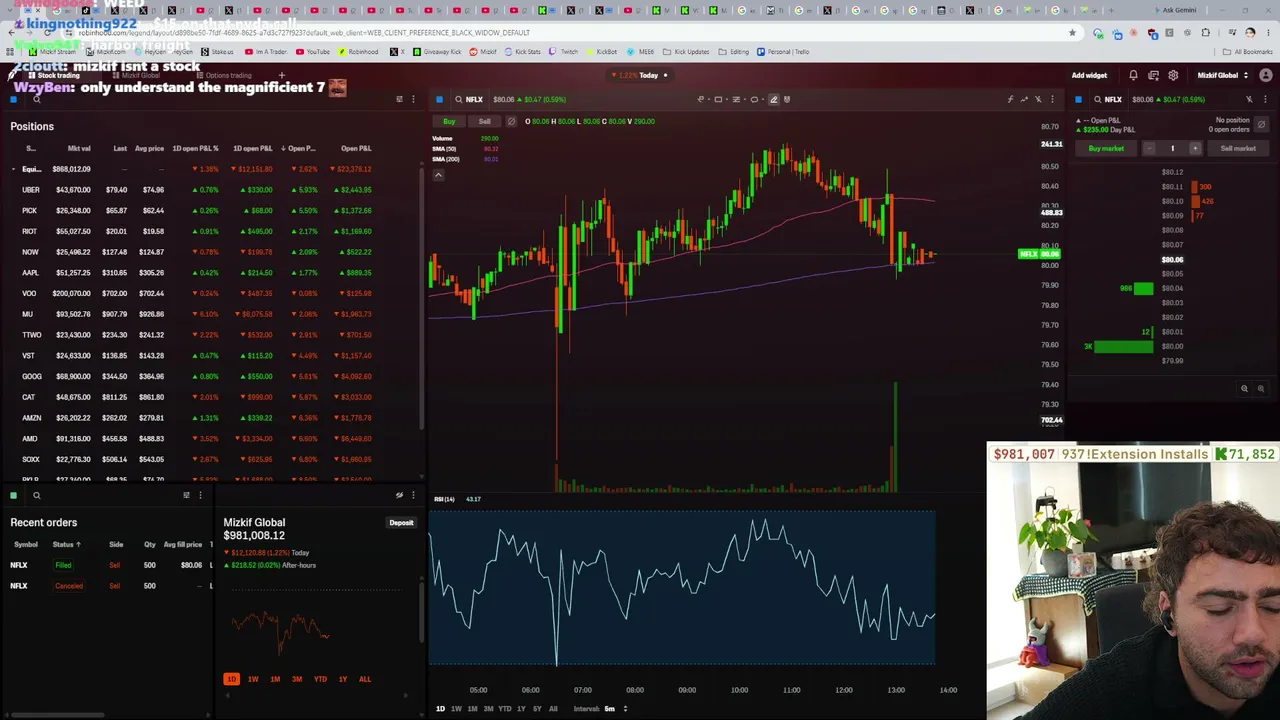Open the chart line tool dropdown
The width and height of the screenshot is (1280, 720).
coord(703,99)
